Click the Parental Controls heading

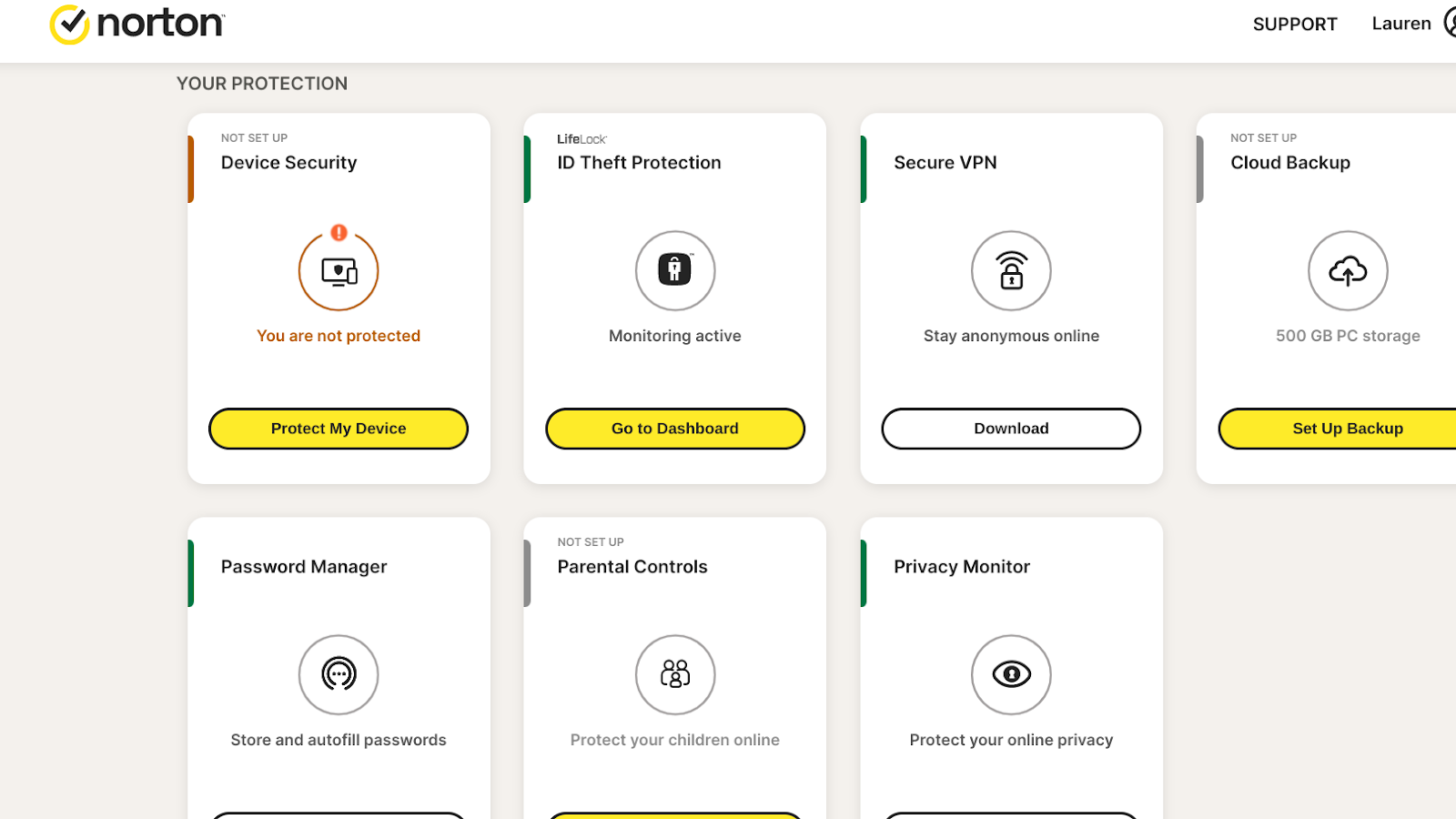(x=632, y=567)
